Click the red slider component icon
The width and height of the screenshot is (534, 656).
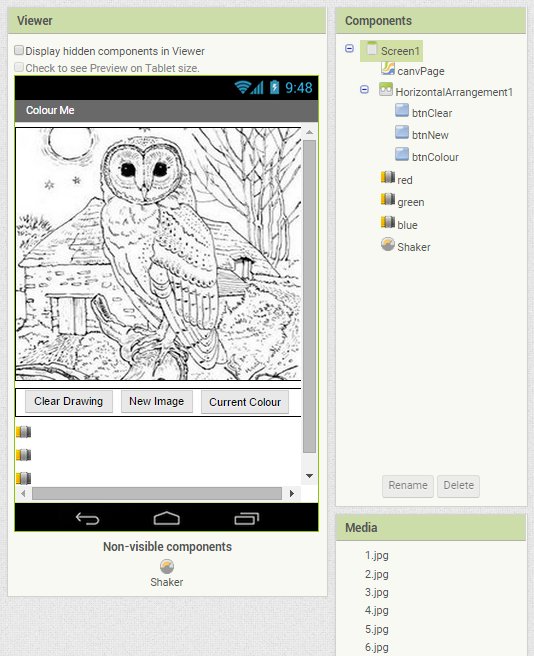388,177
